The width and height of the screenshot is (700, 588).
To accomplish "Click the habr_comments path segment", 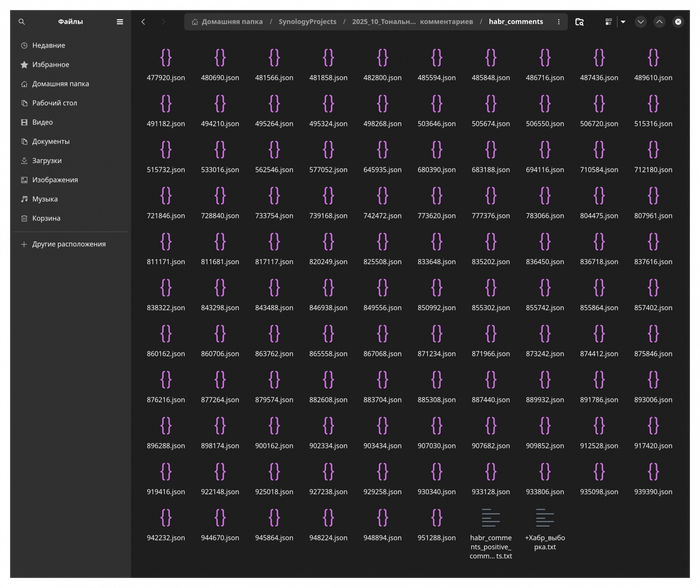I will pyautogui.click(x=516, y=21).
